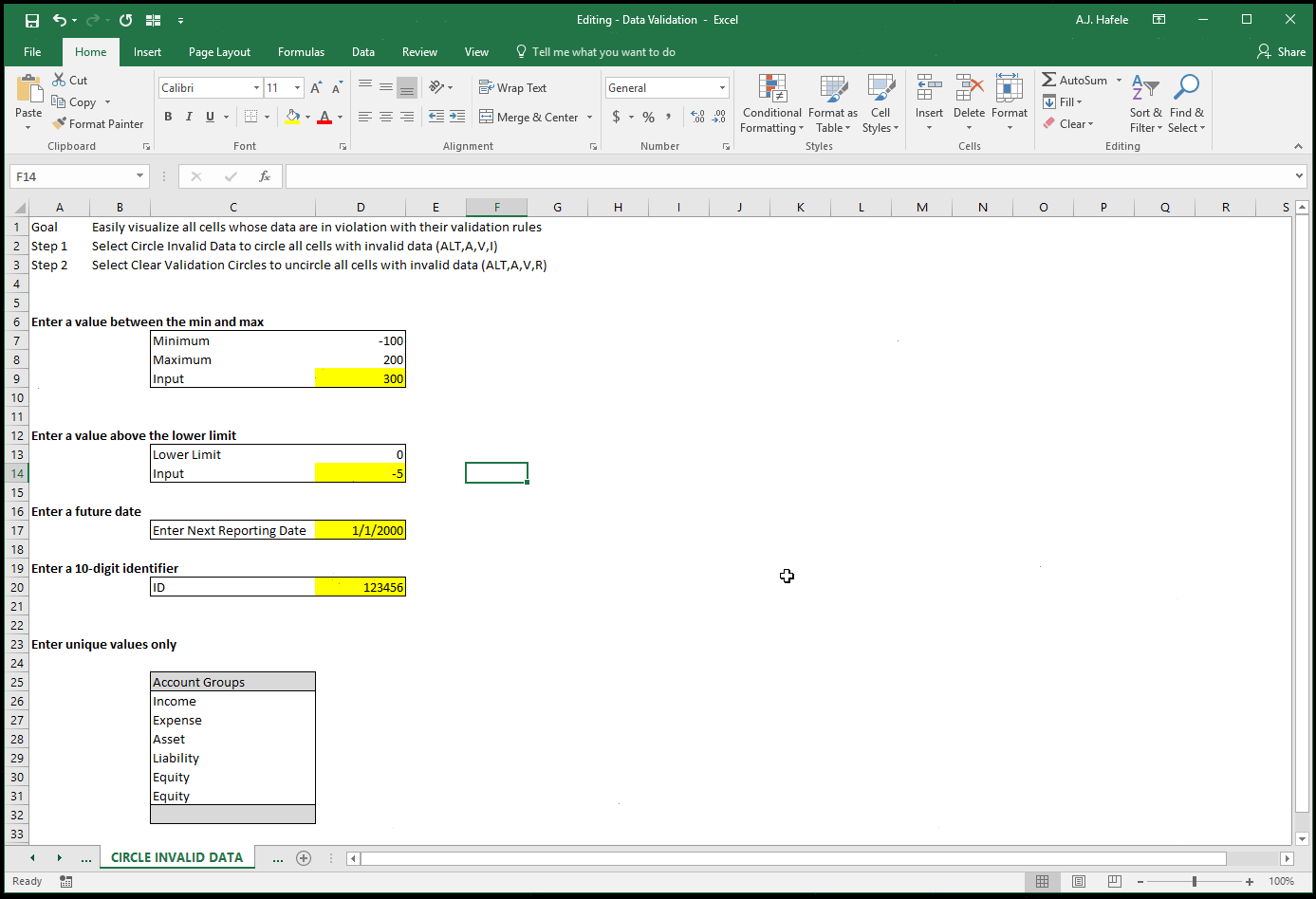Click the Share button
The image size is (1316, 899).
pos(1281,52)
